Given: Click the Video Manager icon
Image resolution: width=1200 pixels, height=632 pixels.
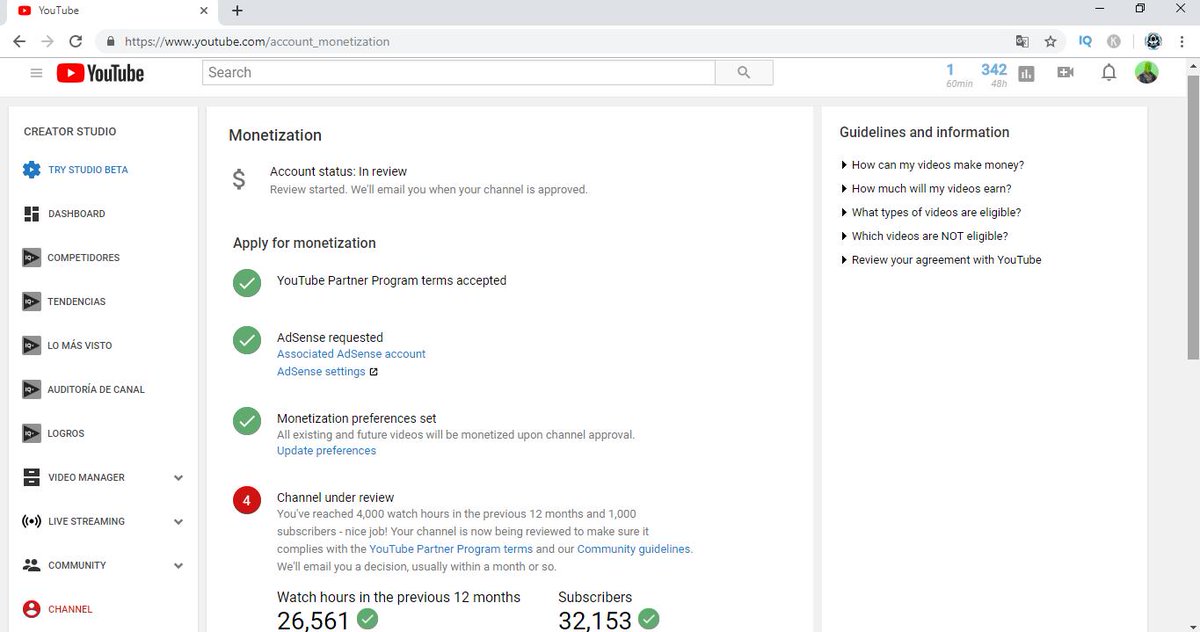Looking at the screenshot, I should pos(31,478).
